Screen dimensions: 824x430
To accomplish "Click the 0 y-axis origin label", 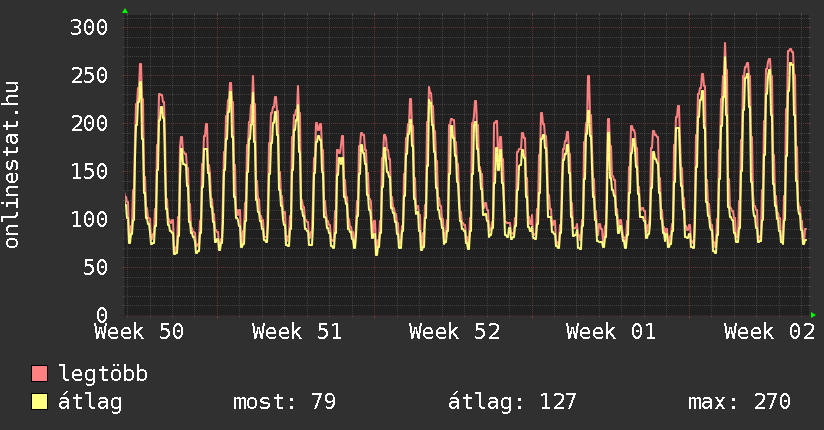I will coord(101,314).
